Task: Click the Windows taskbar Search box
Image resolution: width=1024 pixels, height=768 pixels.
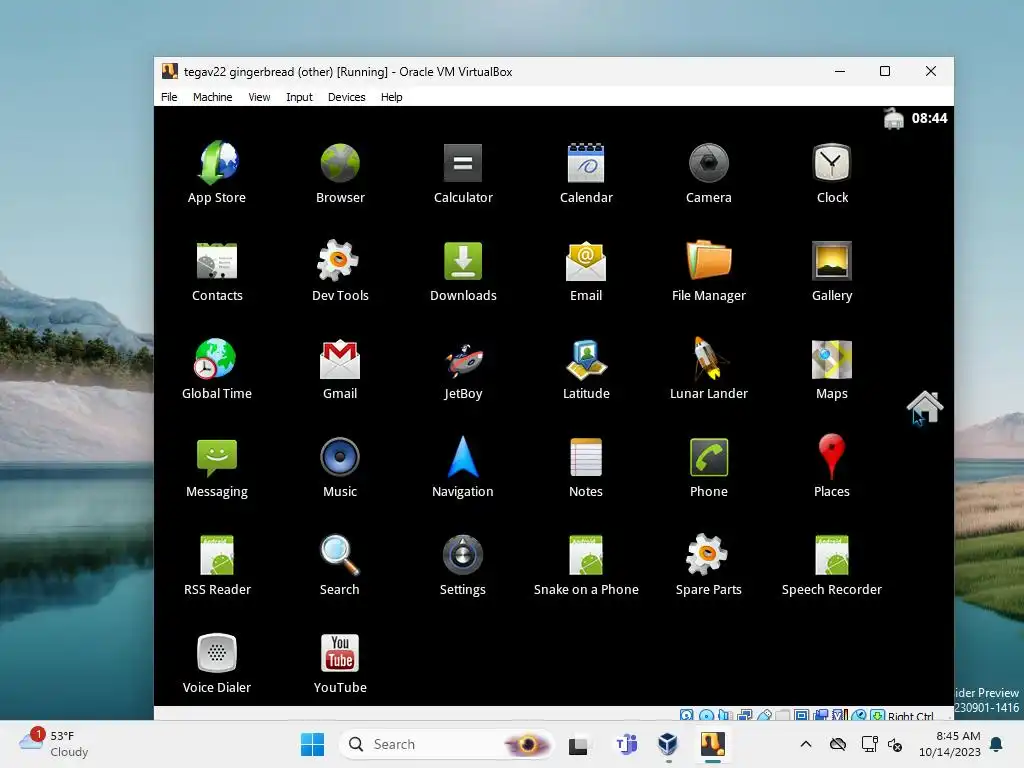Action: (447, 744)
